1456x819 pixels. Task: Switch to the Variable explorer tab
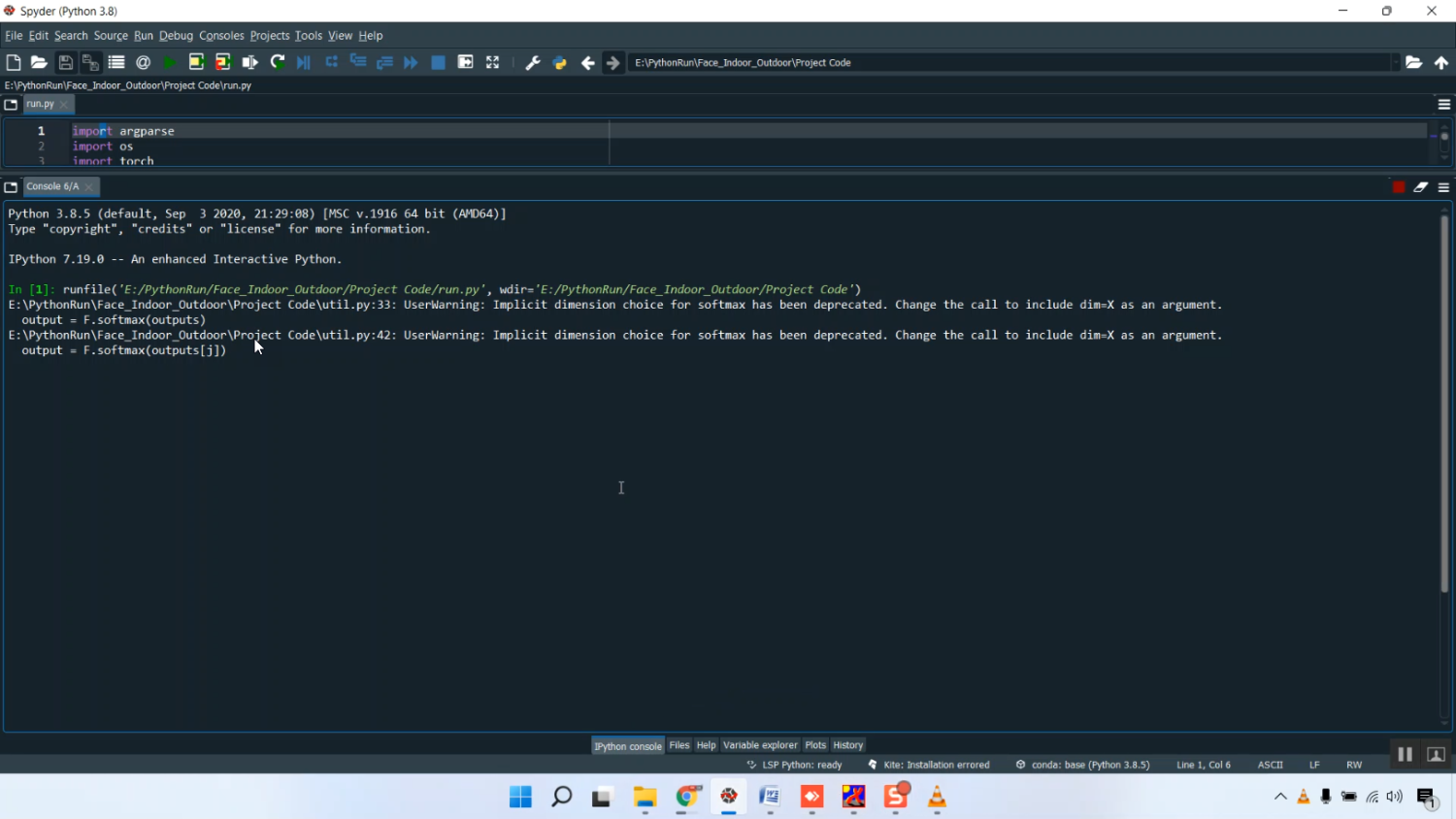pos(760,745)
